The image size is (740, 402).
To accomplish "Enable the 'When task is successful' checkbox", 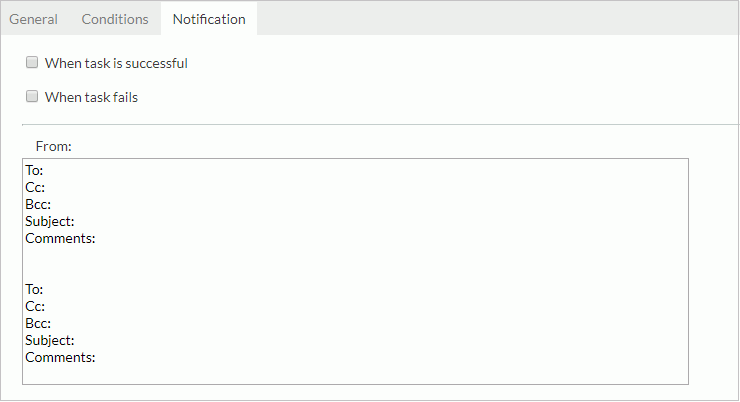I will click(32, 63).
